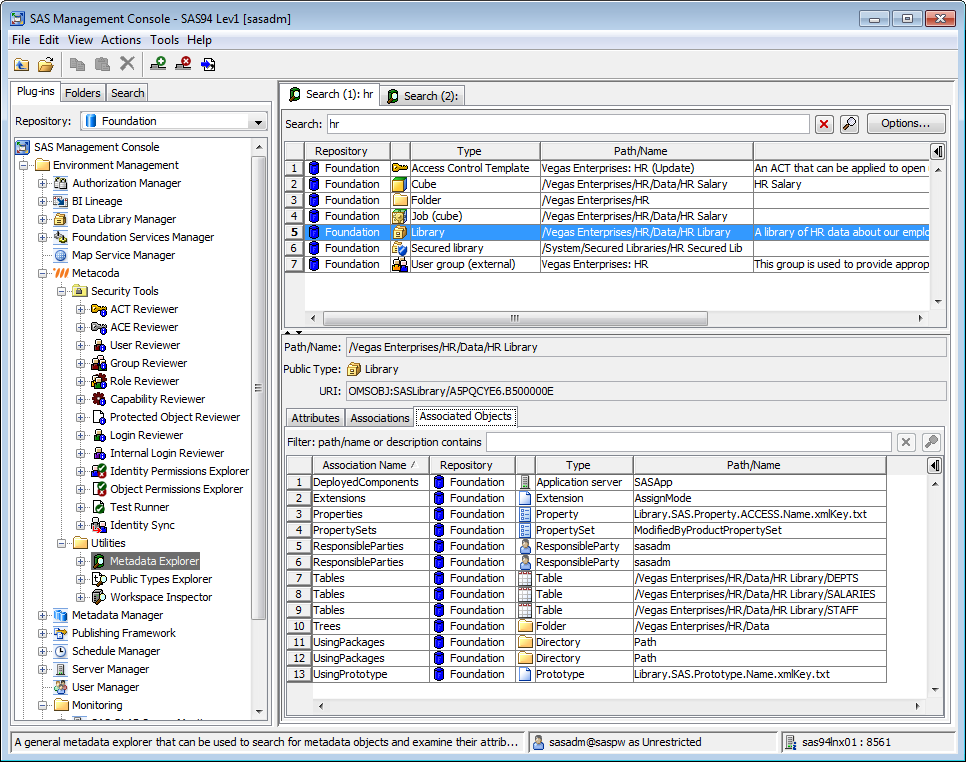The image size is (966, 762).
Task: Click the import toolbar icon with blue arrow
Action: point(208,64)
